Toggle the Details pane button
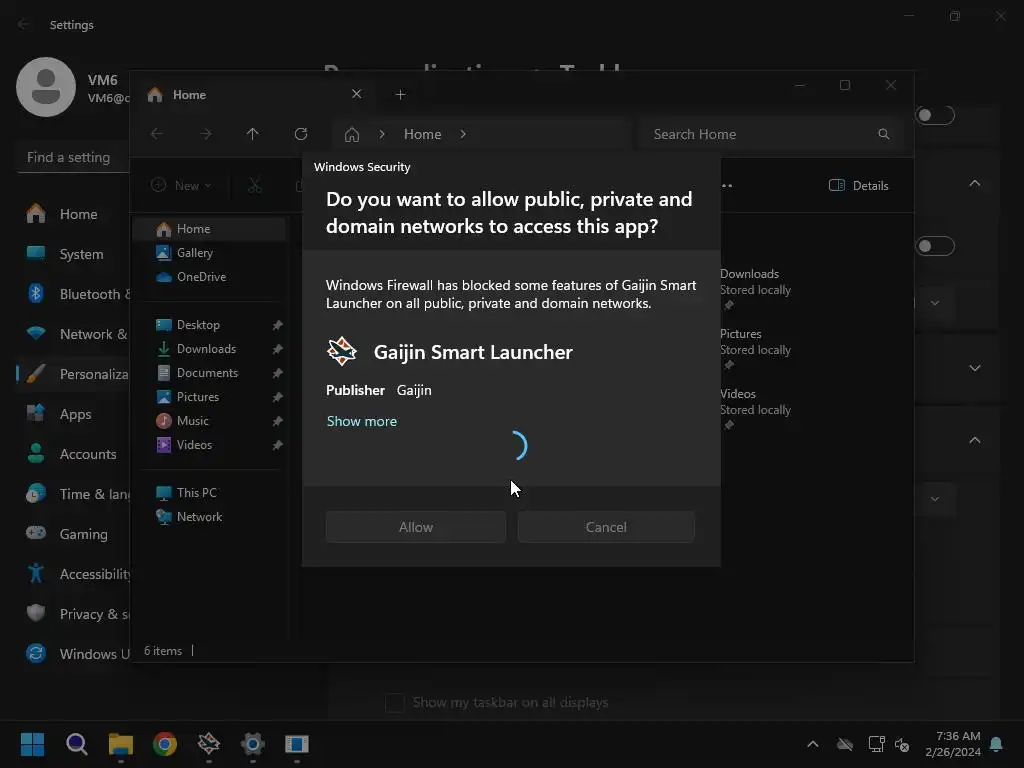 click(x=859, y=185)
